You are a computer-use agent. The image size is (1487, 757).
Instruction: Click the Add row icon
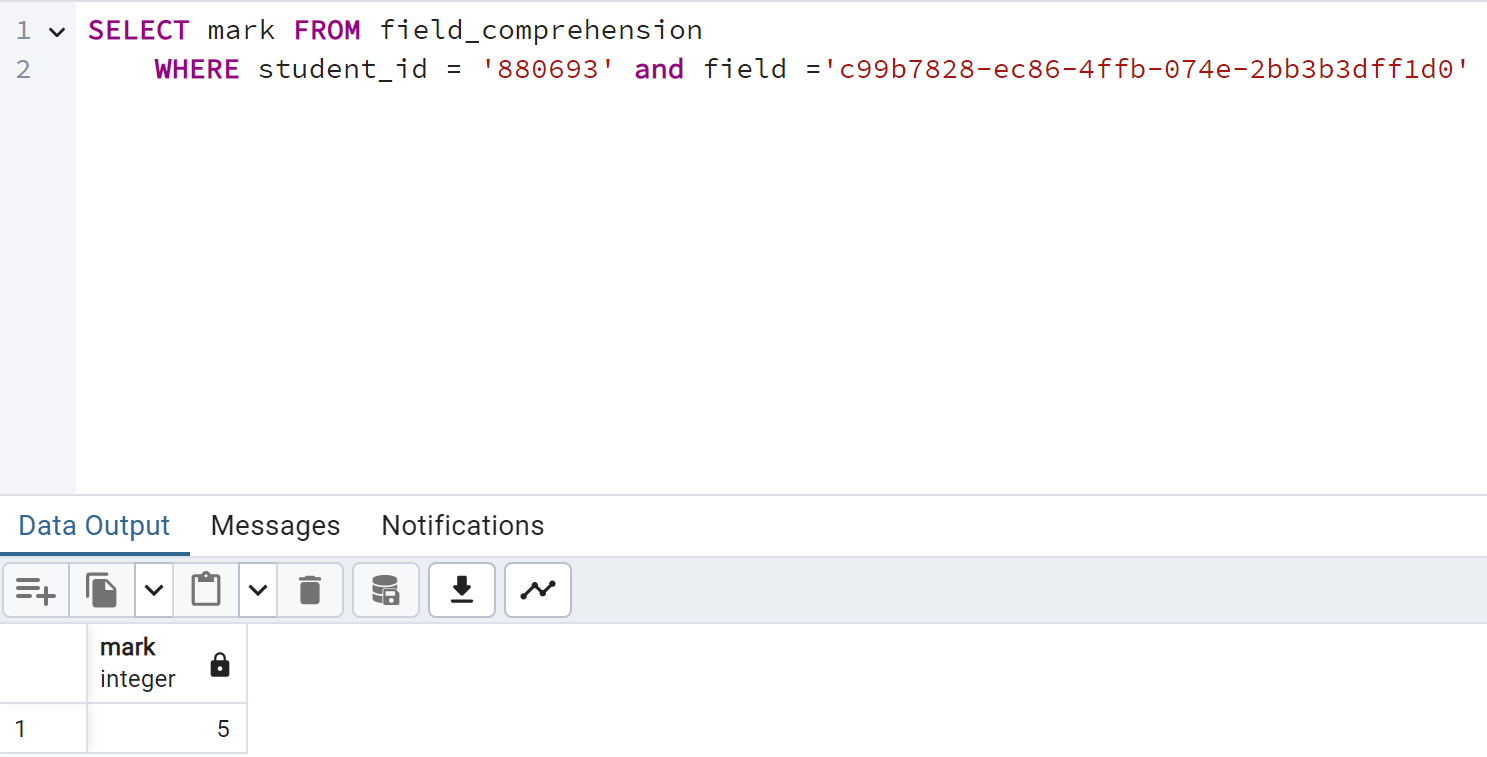[36, 590]
